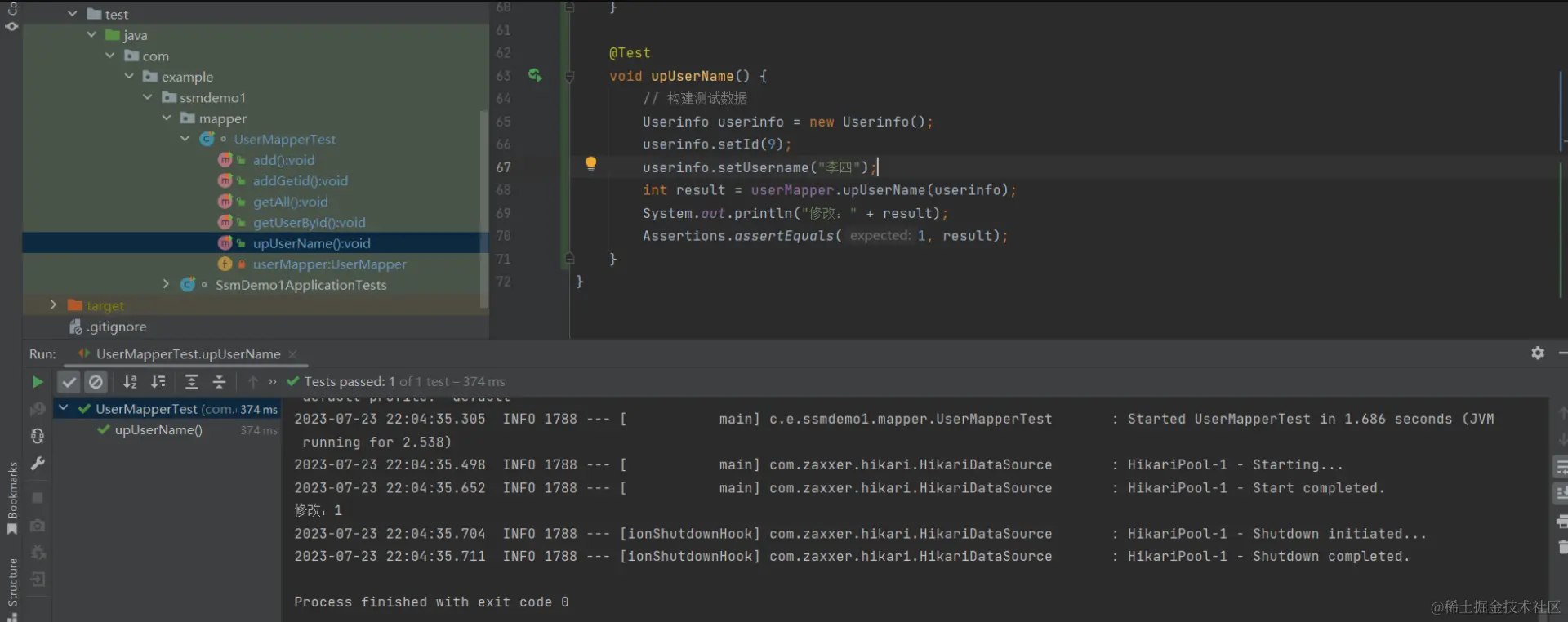Select getAll():void method in tree
This screenshot has height=622, width=1568.
click(x=290, y=202)
